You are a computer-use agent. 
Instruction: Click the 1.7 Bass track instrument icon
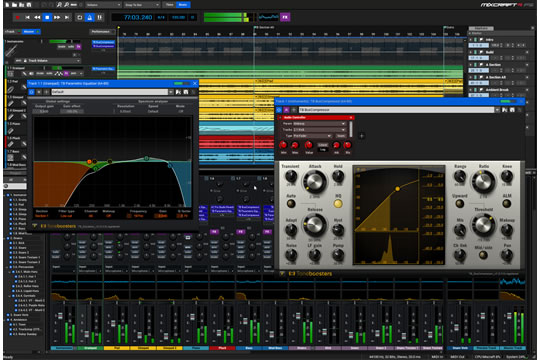coord(10,158)
